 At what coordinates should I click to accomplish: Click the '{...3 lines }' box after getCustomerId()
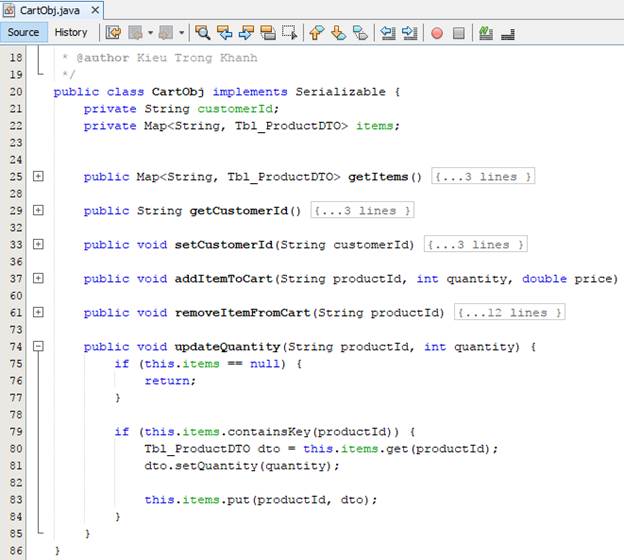[x=362, y=210]
